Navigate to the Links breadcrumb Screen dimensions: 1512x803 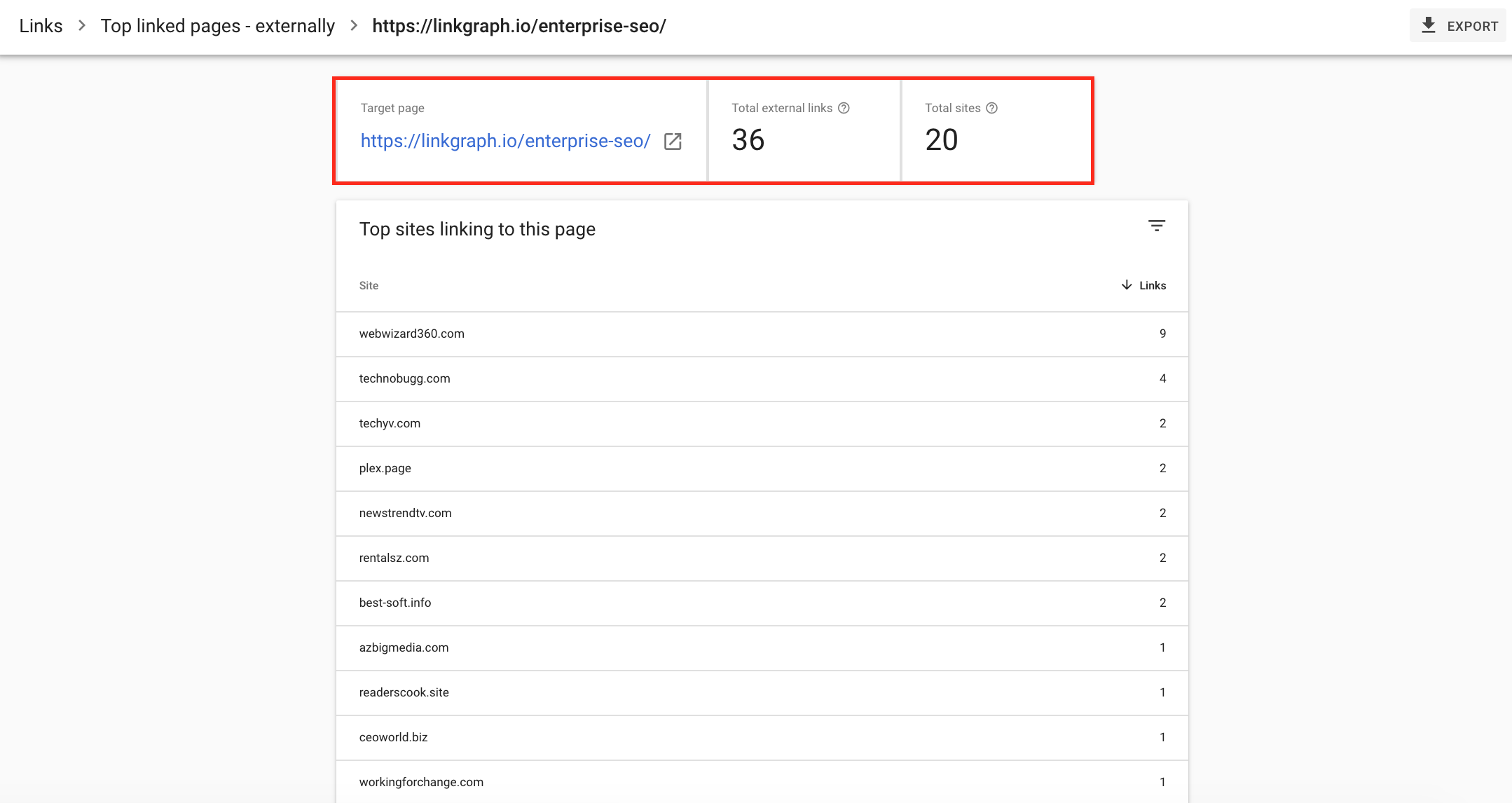click(x=41, y=25)
